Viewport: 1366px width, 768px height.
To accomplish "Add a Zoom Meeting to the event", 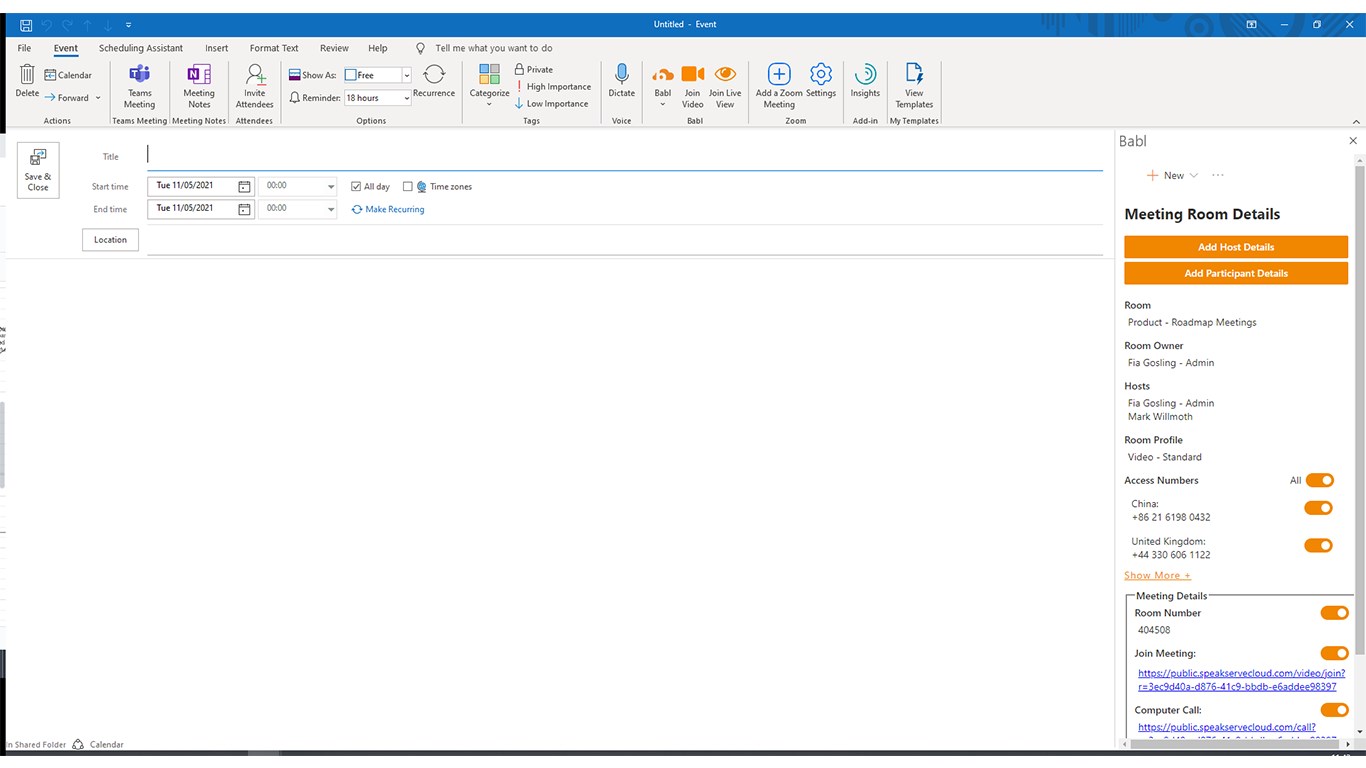I will pos(779,86).
